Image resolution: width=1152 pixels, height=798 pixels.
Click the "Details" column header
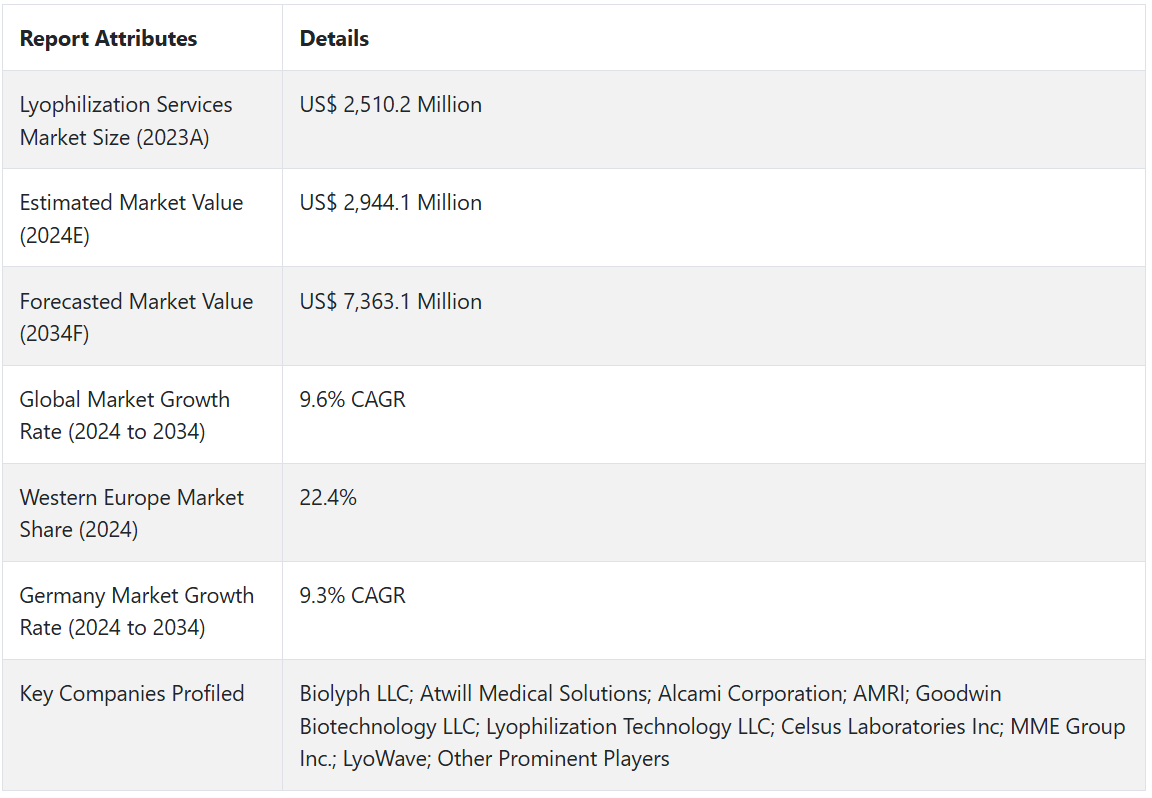click(x=334, y=39)
